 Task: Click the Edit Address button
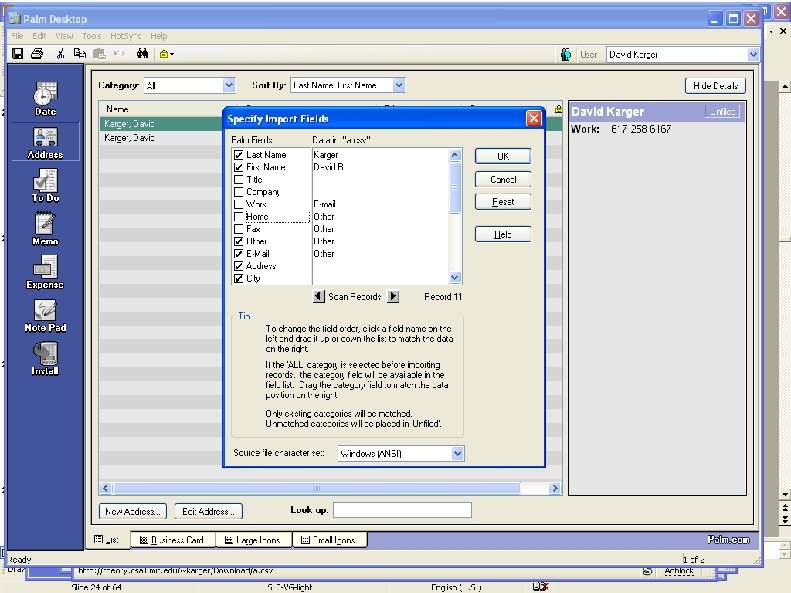point(208,511)
